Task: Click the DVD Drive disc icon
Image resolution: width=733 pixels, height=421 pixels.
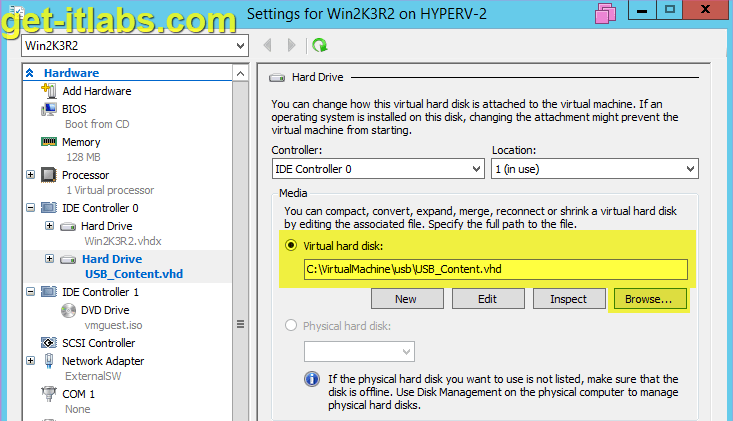Action: (x=68, y=310)
